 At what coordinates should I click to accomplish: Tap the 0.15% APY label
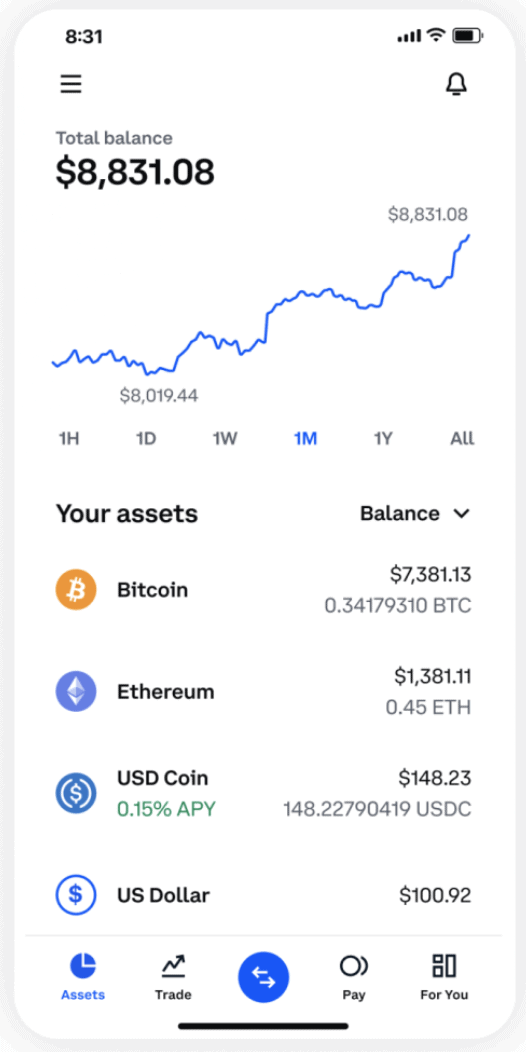pos(166,808)
